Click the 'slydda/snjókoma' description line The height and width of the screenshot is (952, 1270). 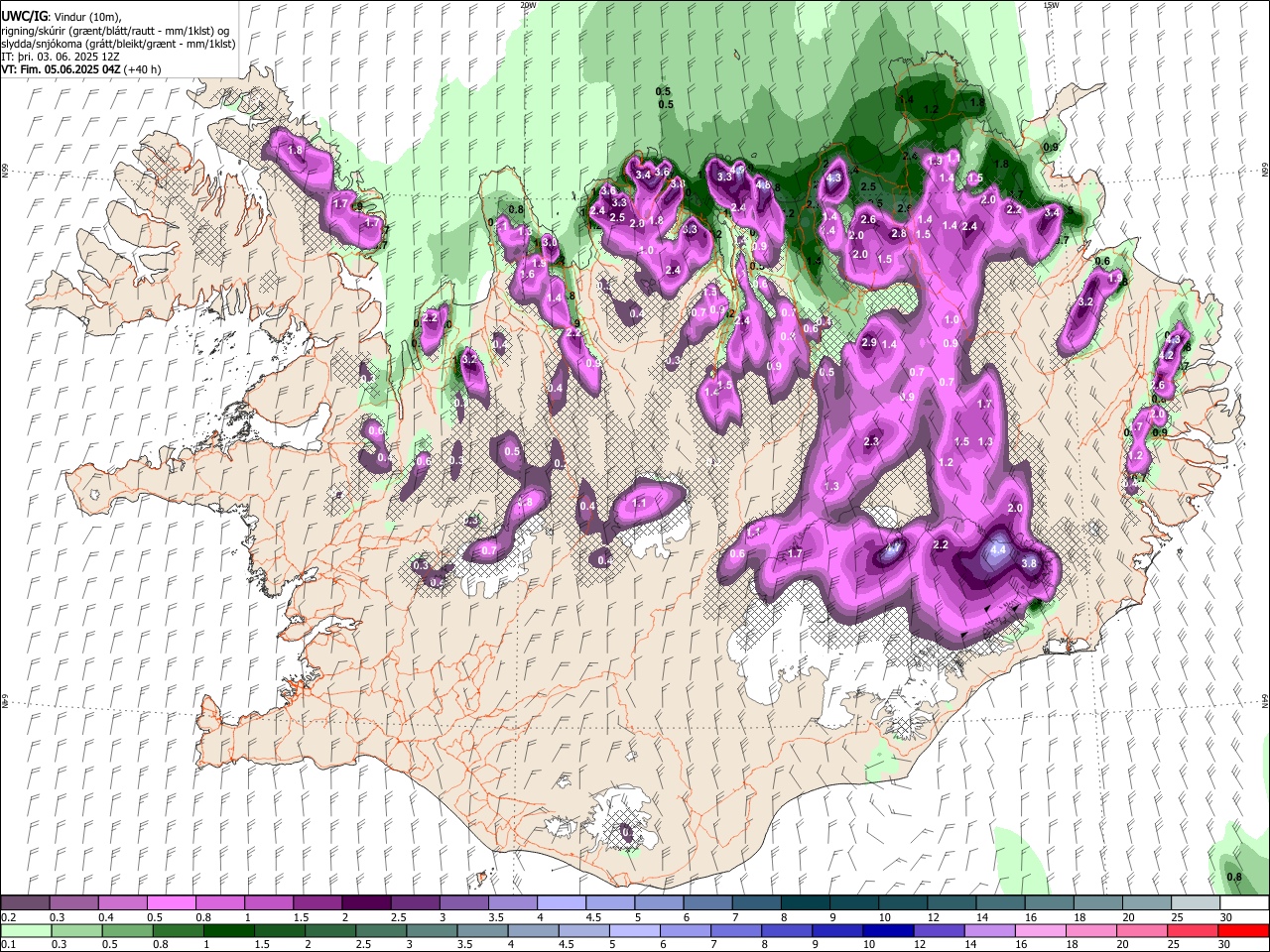tap(118, 45)
